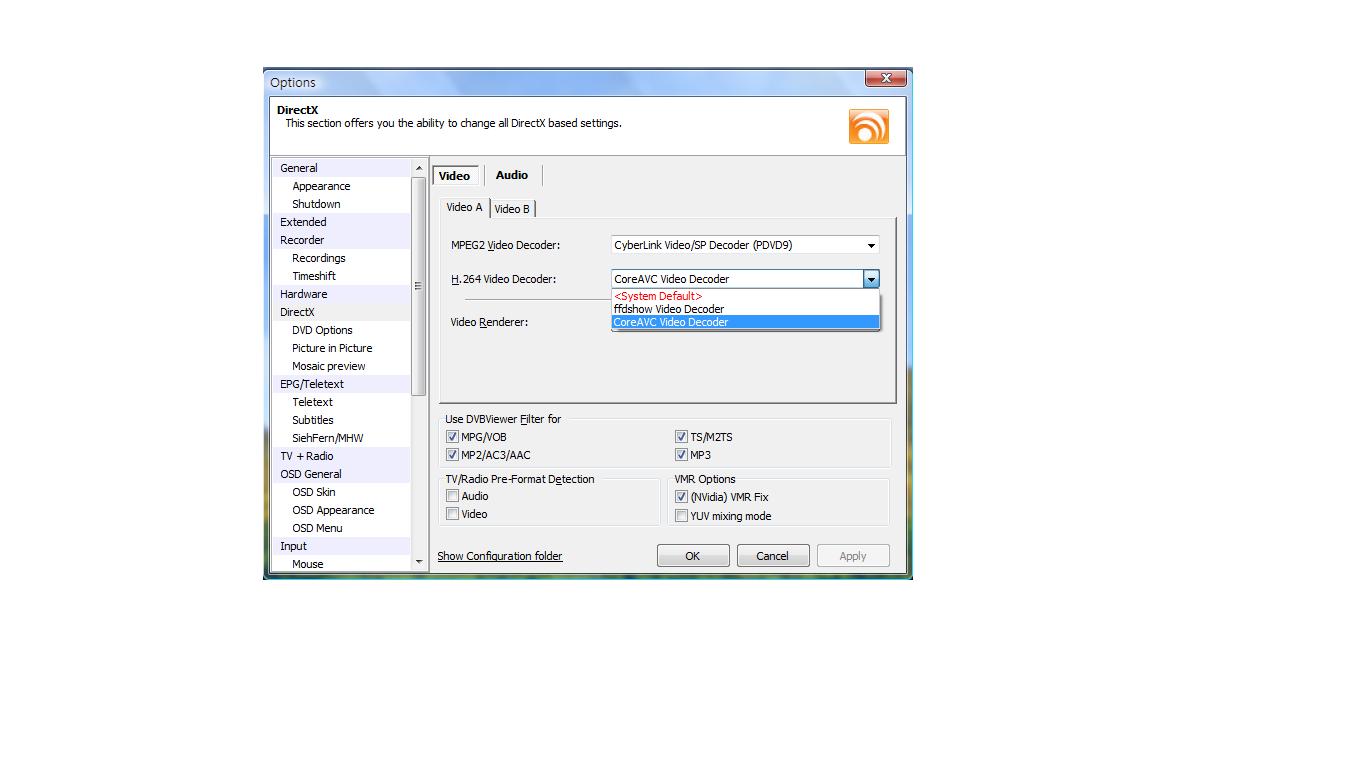
Task: Switch to the Audio tab
Action: point(512,175)
